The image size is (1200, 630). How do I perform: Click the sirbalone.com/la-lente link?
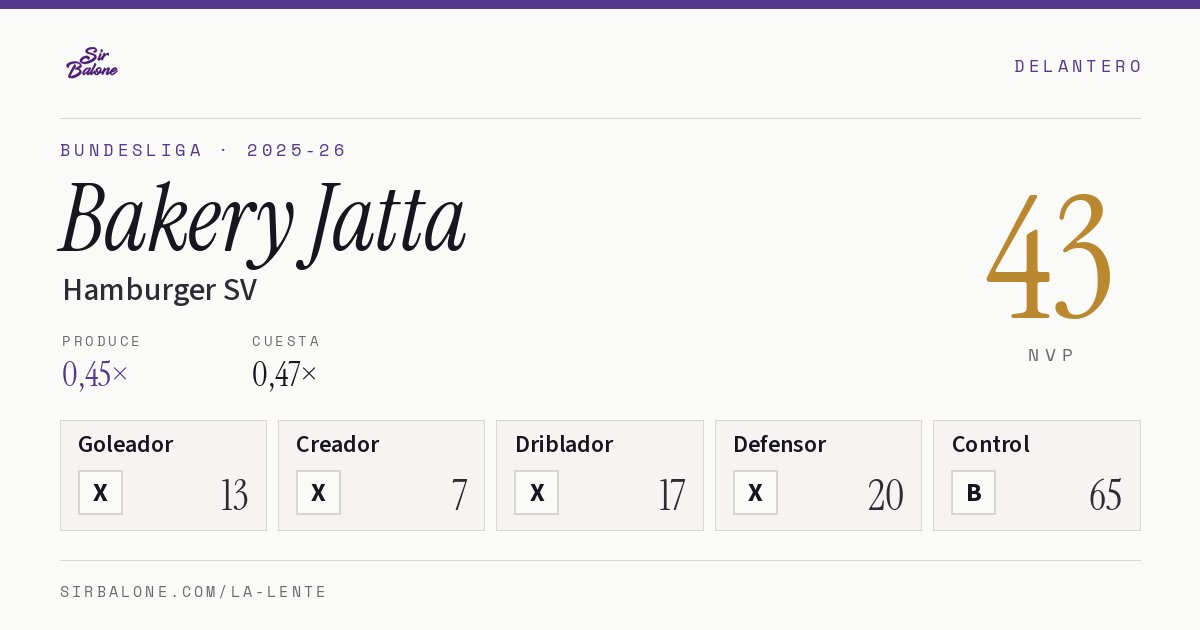[194, 592]
